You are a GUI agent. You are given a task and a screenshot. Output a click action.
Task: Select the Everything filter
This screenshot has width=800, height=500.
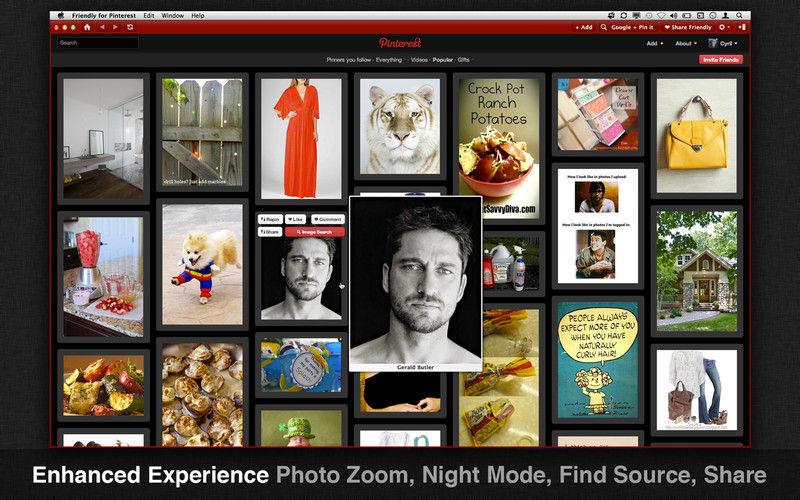coord(389,60)
